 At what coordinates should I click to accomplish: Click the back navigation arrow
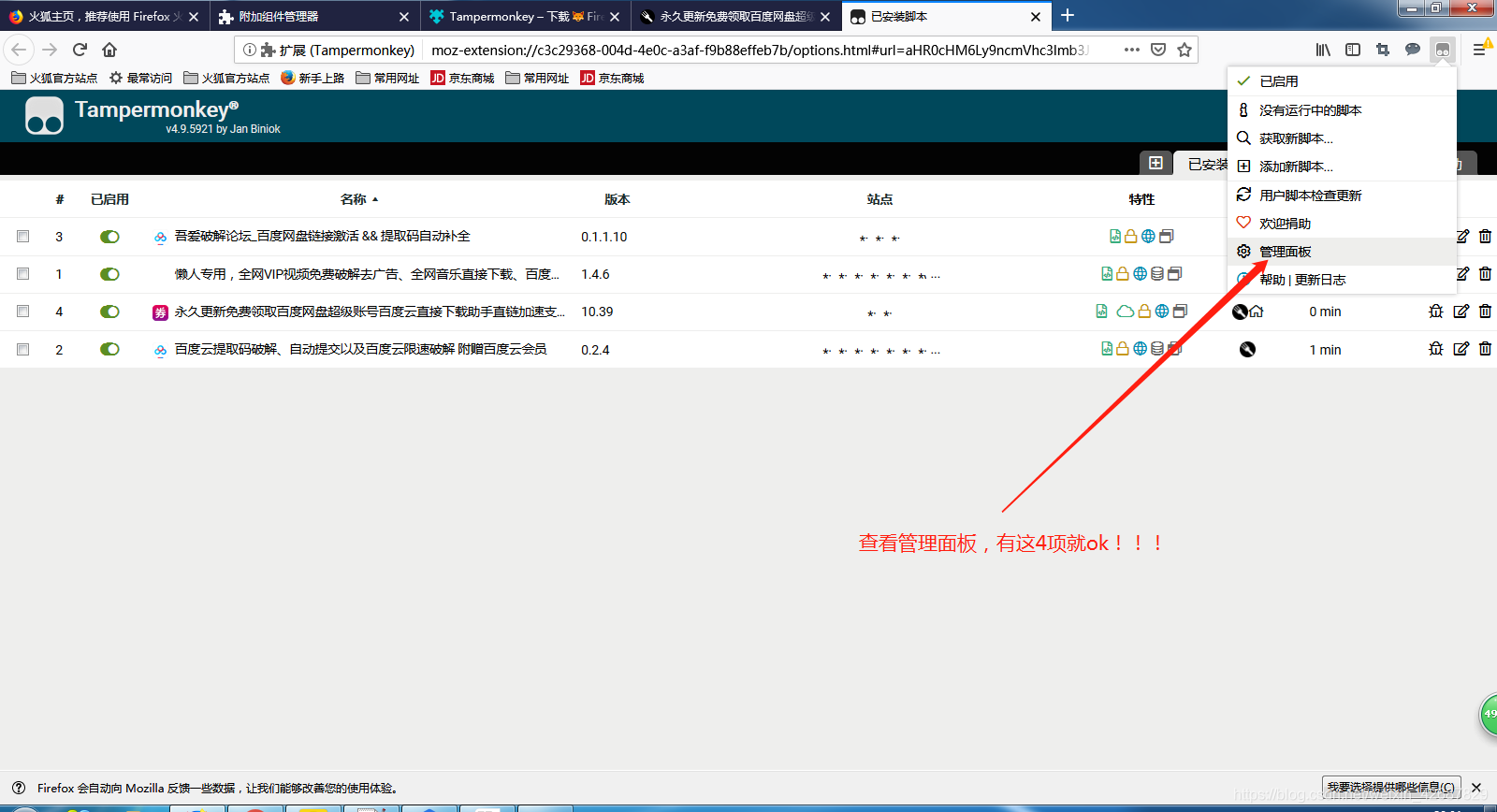point(19,50)
